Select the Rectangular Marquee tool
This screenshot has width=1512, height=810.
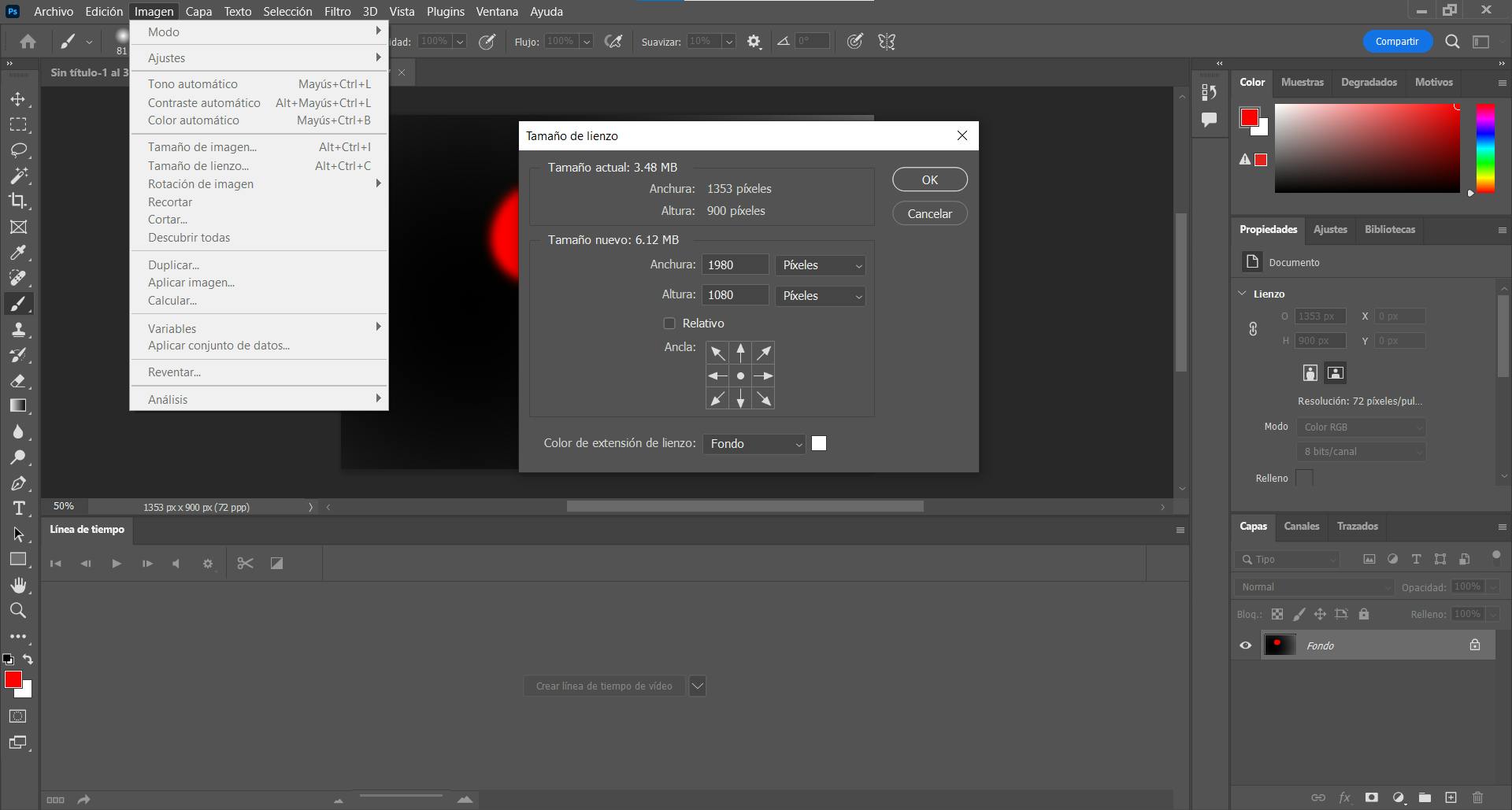point(18,124)
